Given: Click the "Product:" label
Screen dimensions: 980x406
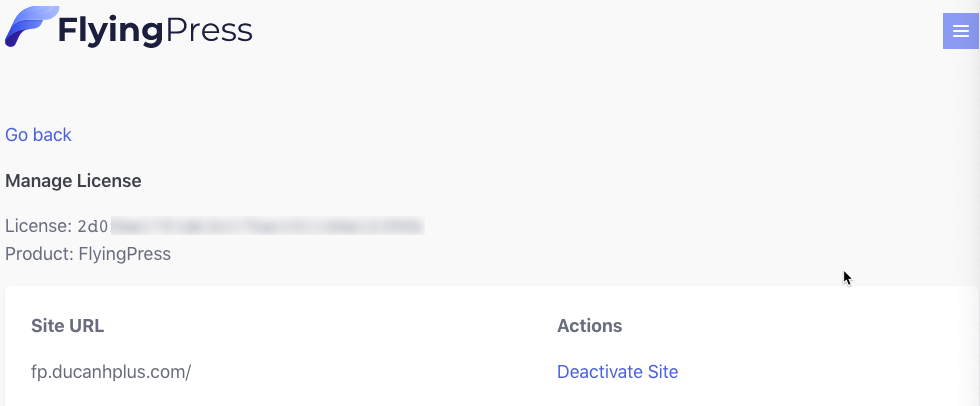Looking at the screenshot, I should 39,254.
